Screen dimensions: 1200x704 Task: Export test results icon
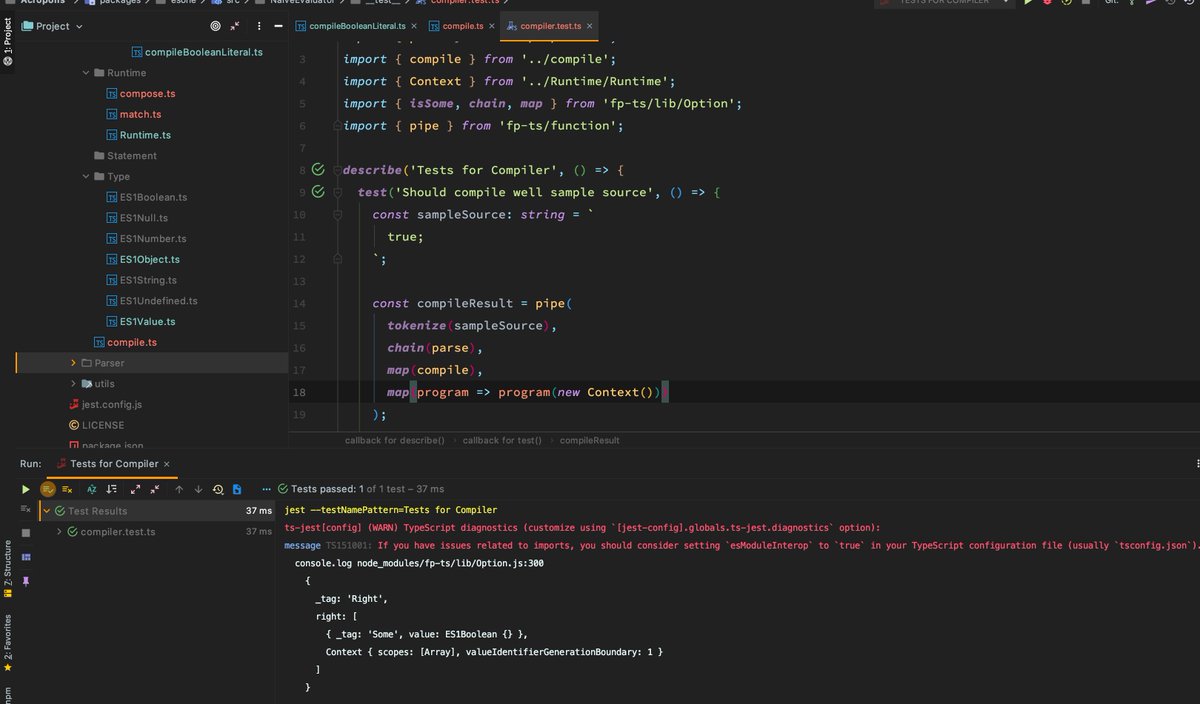[237, 489]
